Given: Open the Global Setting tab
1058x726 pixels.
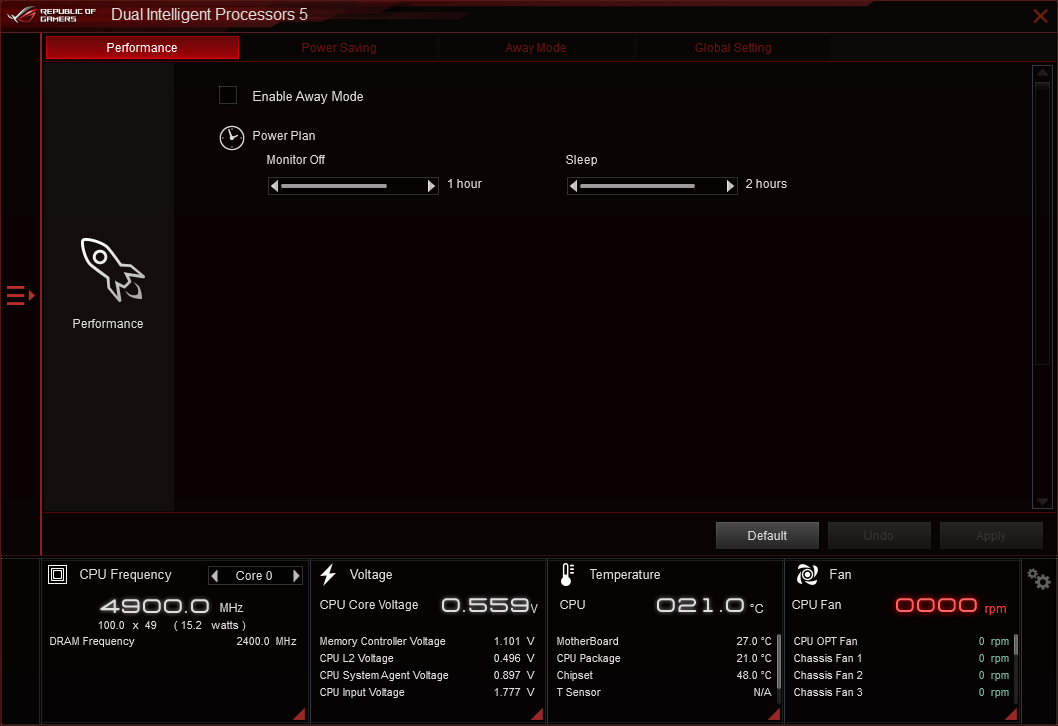Looking at the screenshot, I should [732, 47].
